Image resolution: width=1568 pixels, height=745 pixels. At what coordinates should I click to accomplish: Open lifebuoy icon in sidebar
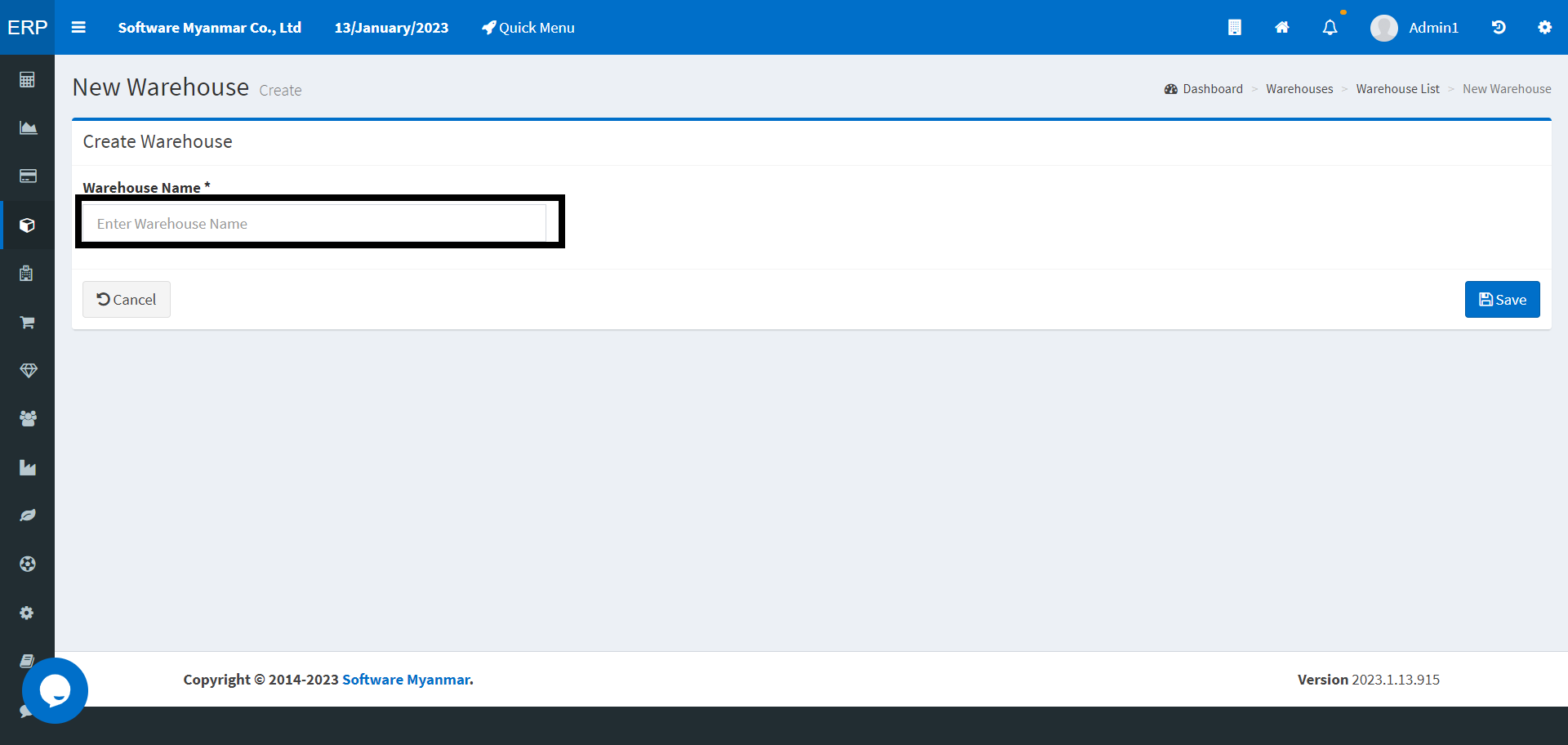tap(28, 564)
